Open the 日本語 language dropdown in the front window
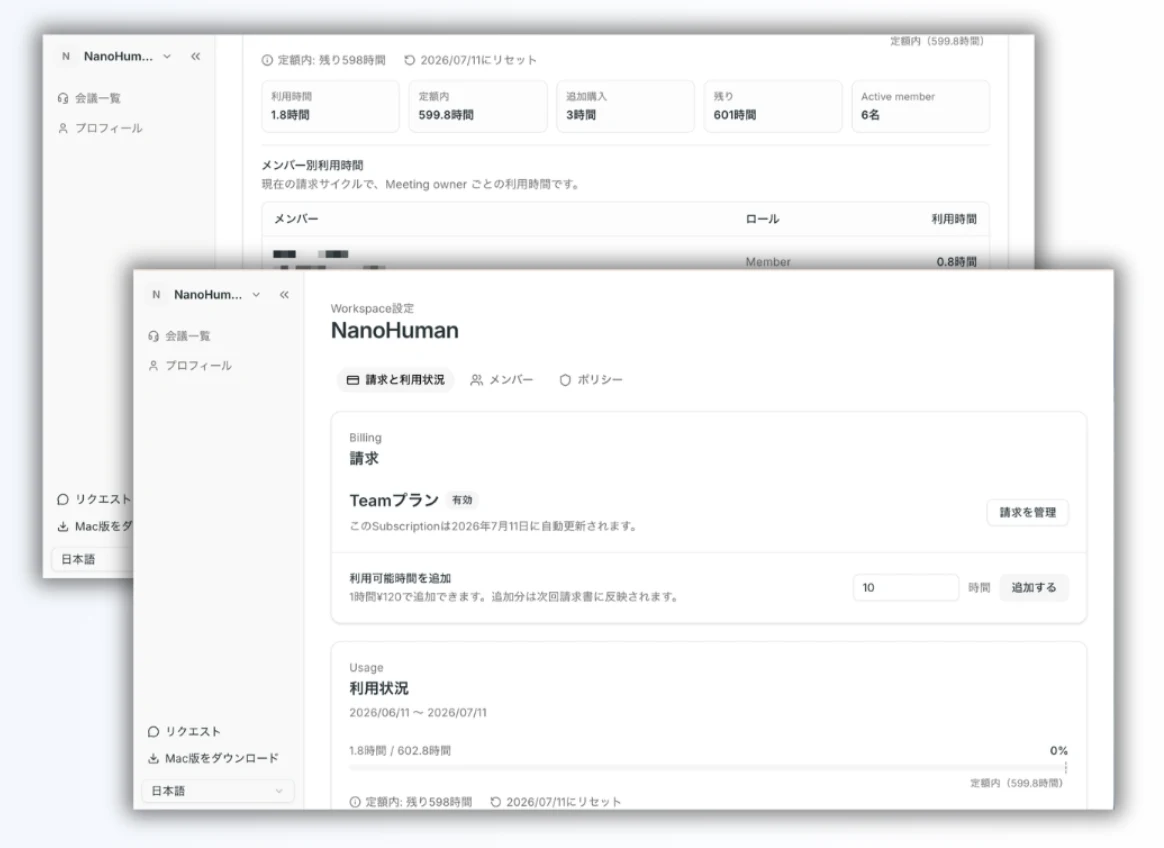Image resolution: width=1164 pixels, height=848 pixels. [x=218, y=791]
